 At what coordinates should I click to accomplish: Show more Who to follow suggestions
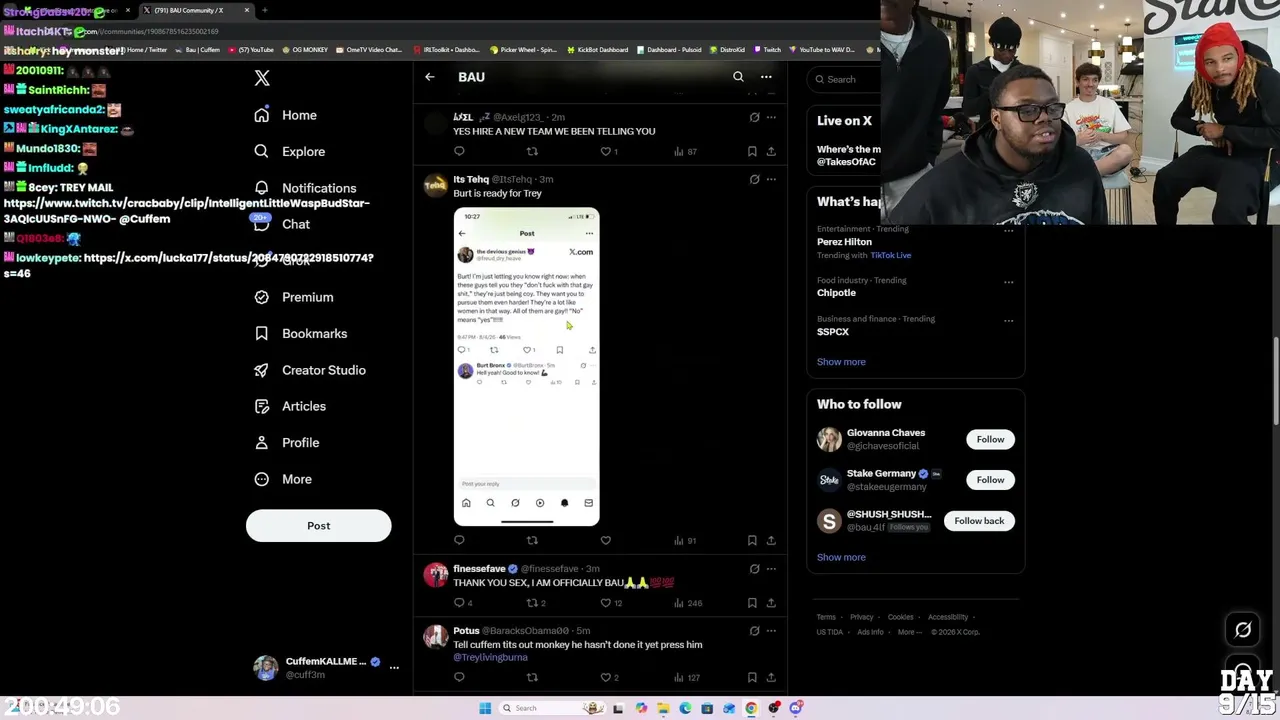841,557
